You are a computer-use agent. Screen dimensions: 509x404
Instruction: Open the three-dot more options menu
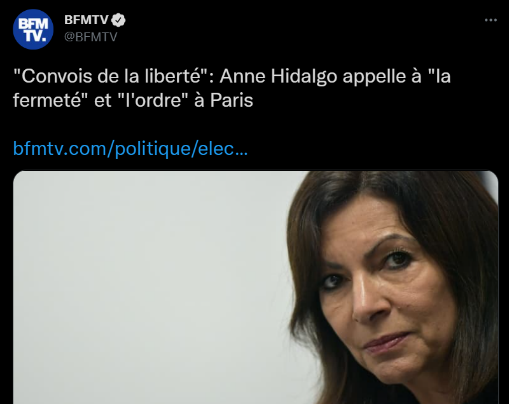pos(491,20)
